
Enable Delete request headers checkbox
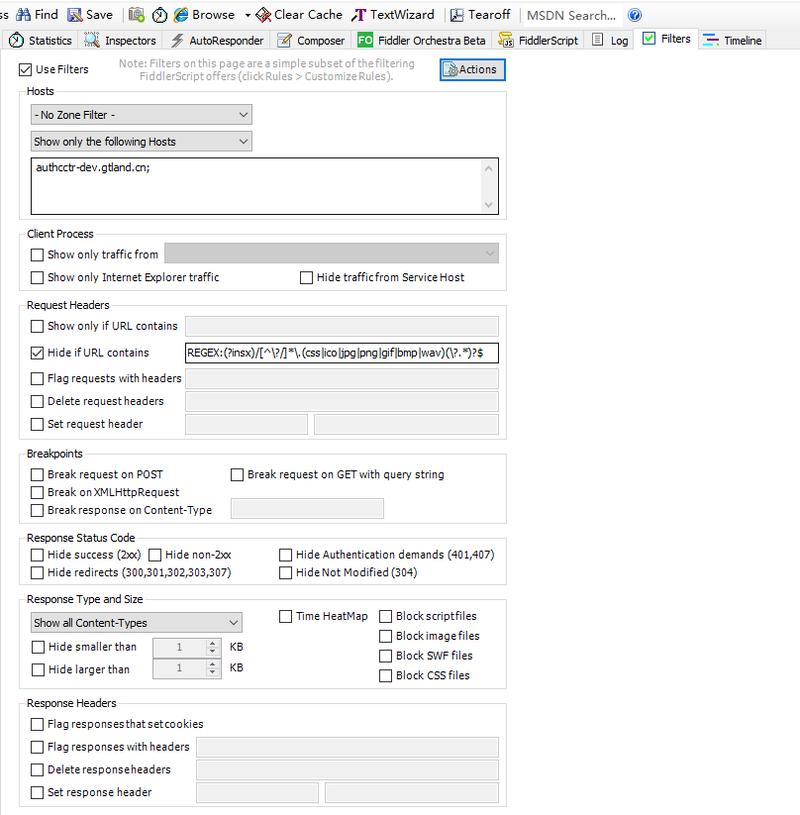tap(37, 401)
